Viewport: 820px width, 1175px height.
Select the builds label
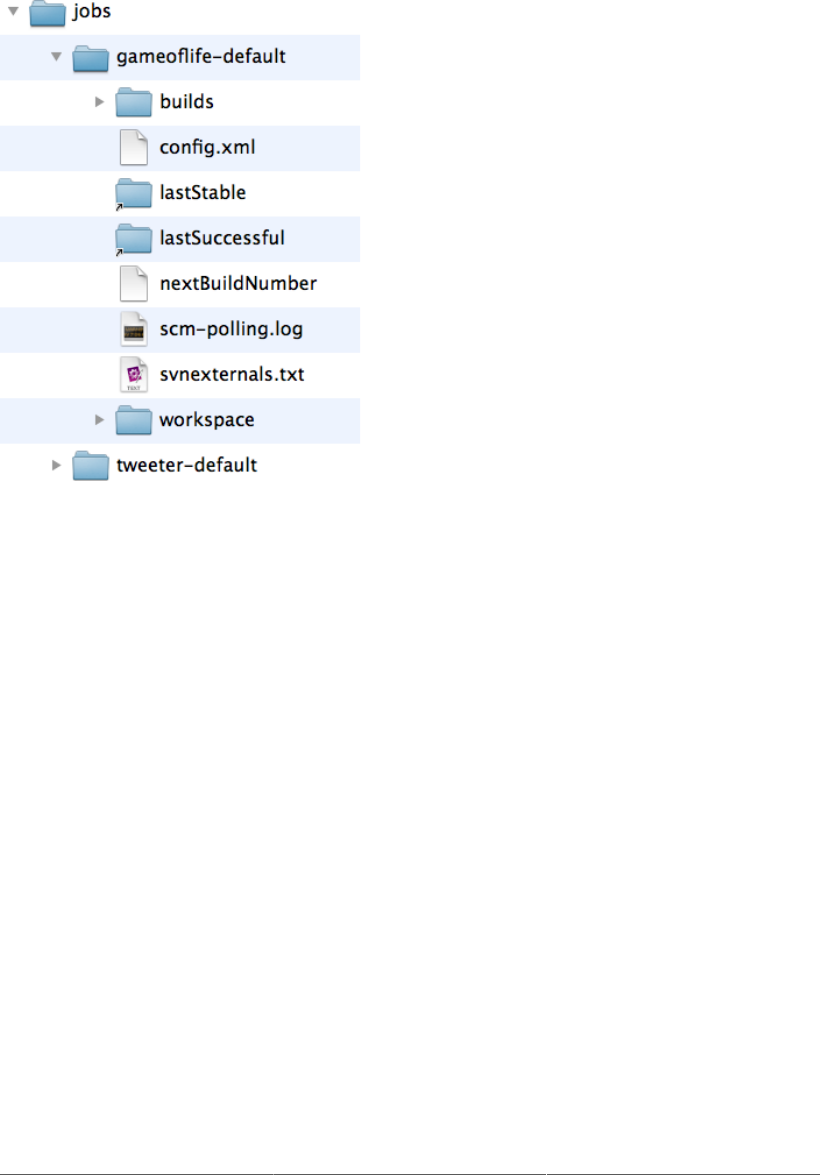(x=187, y=102)
